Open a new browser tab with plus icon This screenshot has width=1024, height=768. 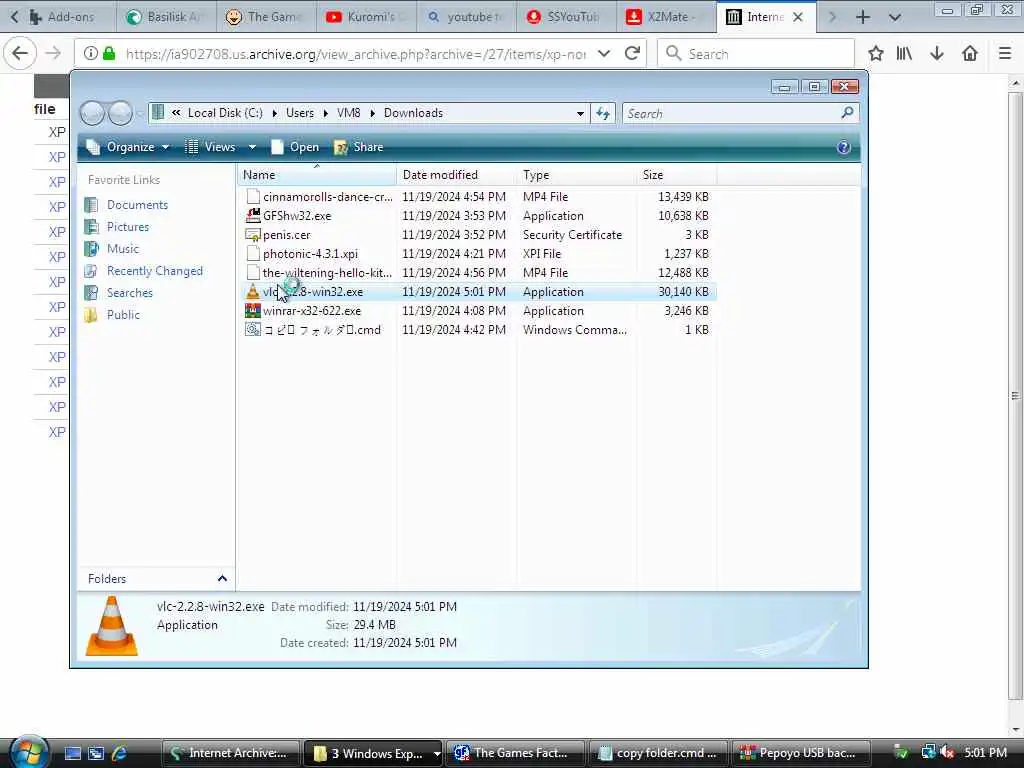pos(863,17)
